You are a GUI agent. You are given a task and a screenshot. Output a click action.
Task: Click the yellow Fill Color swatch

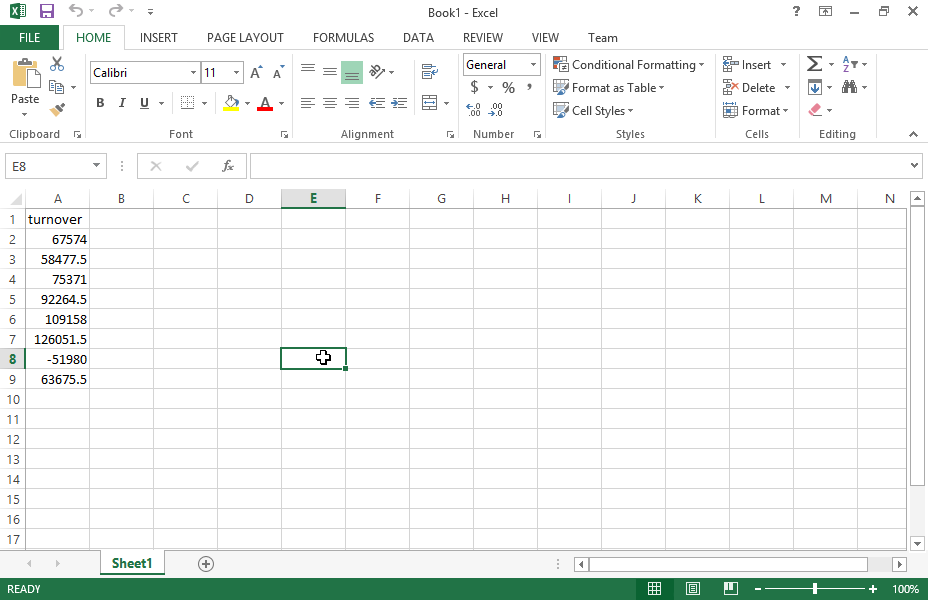point(232,103)
